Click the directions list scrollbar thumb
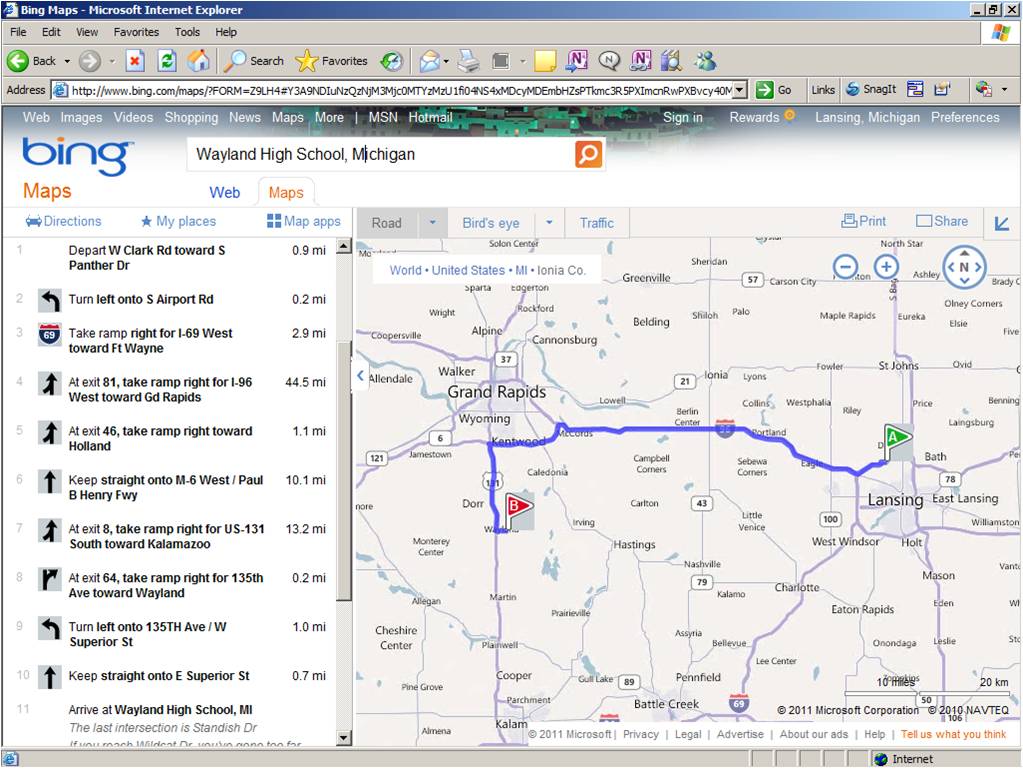1023x769 pixels. (344, 470)
